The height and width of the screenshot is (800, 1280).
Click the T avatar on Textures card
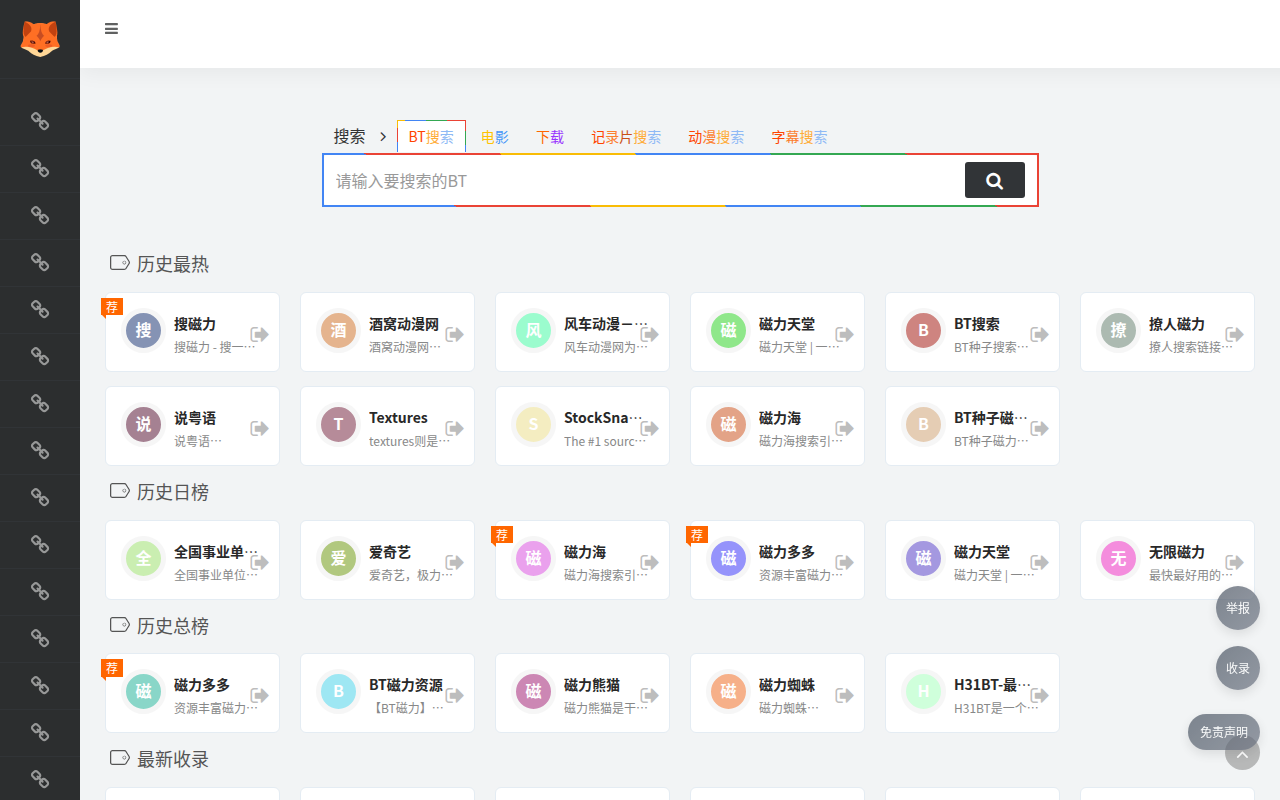tap(339, 425)
